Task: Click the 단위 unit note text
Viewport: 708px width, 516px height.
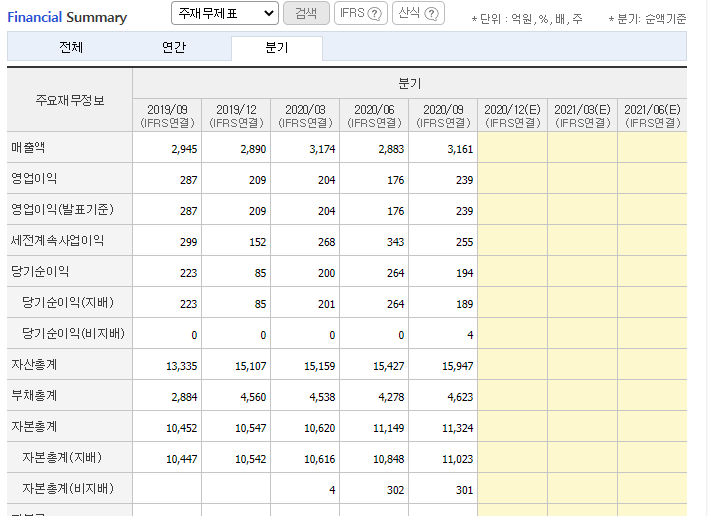Action: (527, 19)
